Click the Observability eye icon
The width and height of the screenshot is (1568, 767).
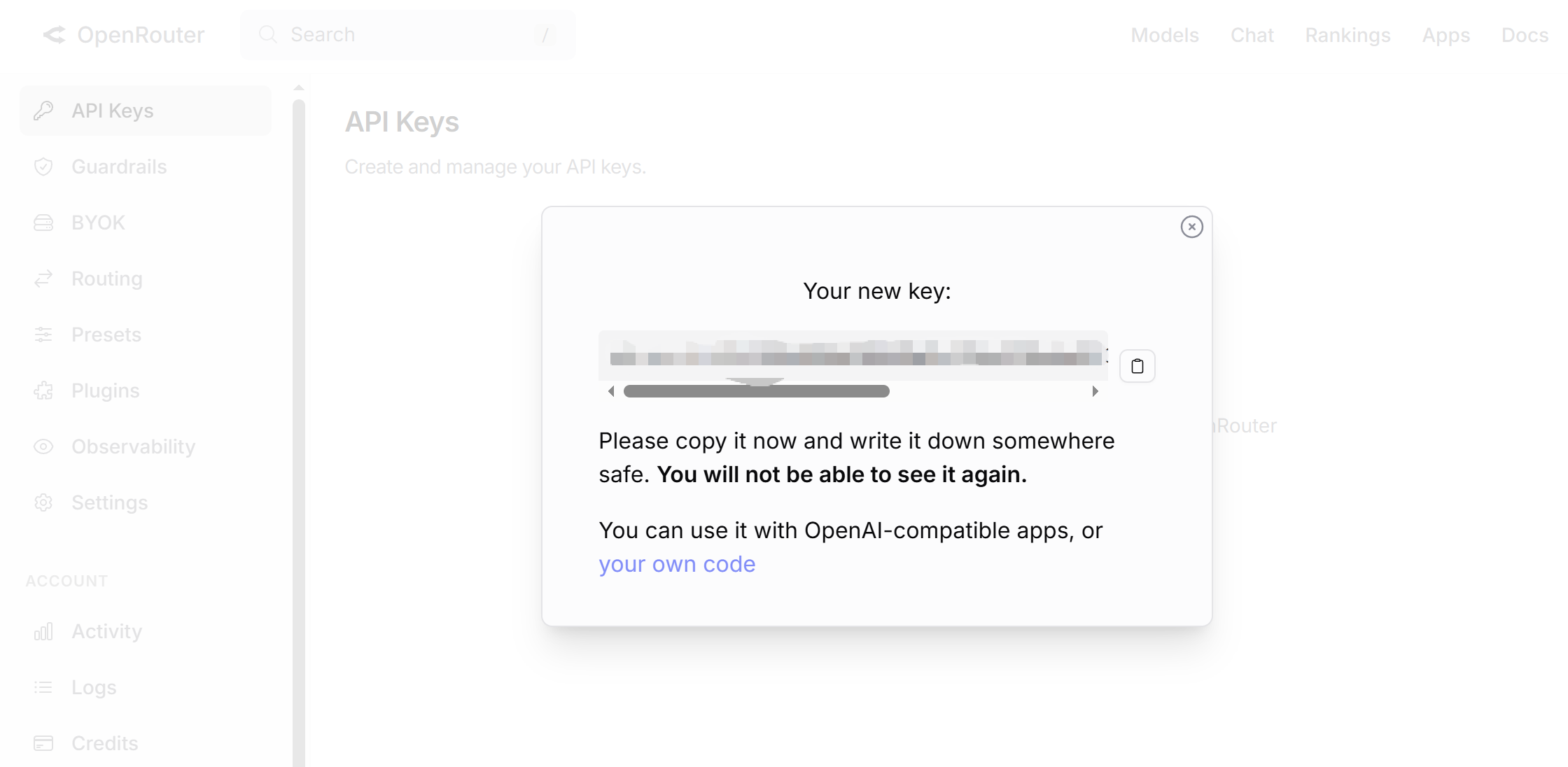point(43,446)
